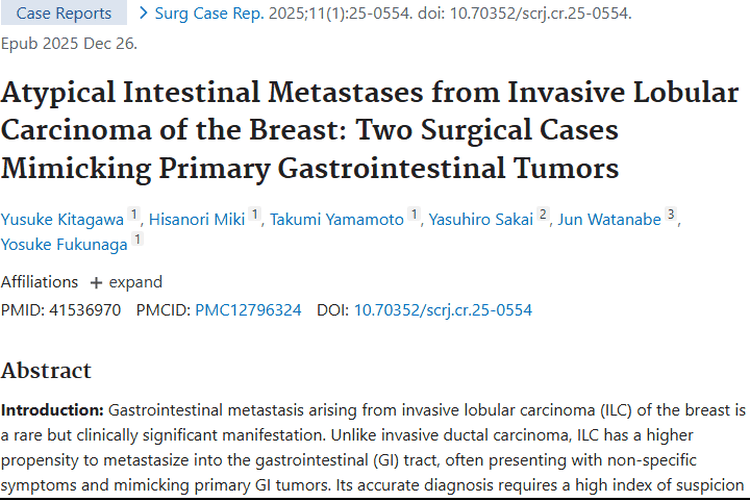This screenshot has width=750, height=500.
Task: Click affiliation superscript 1 after Yamamoto
Action: tap(414, 214)
